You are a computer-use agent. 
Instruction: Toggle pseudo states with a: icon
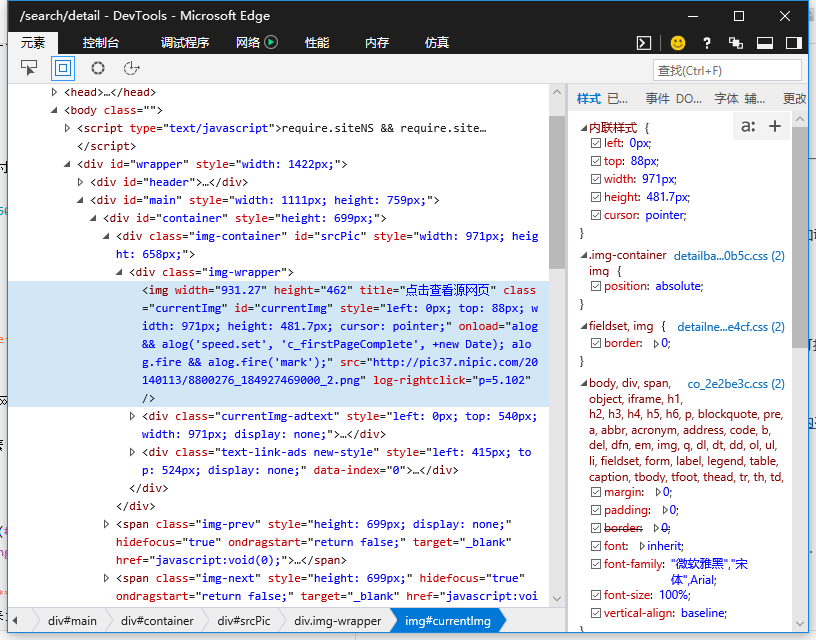747,126
